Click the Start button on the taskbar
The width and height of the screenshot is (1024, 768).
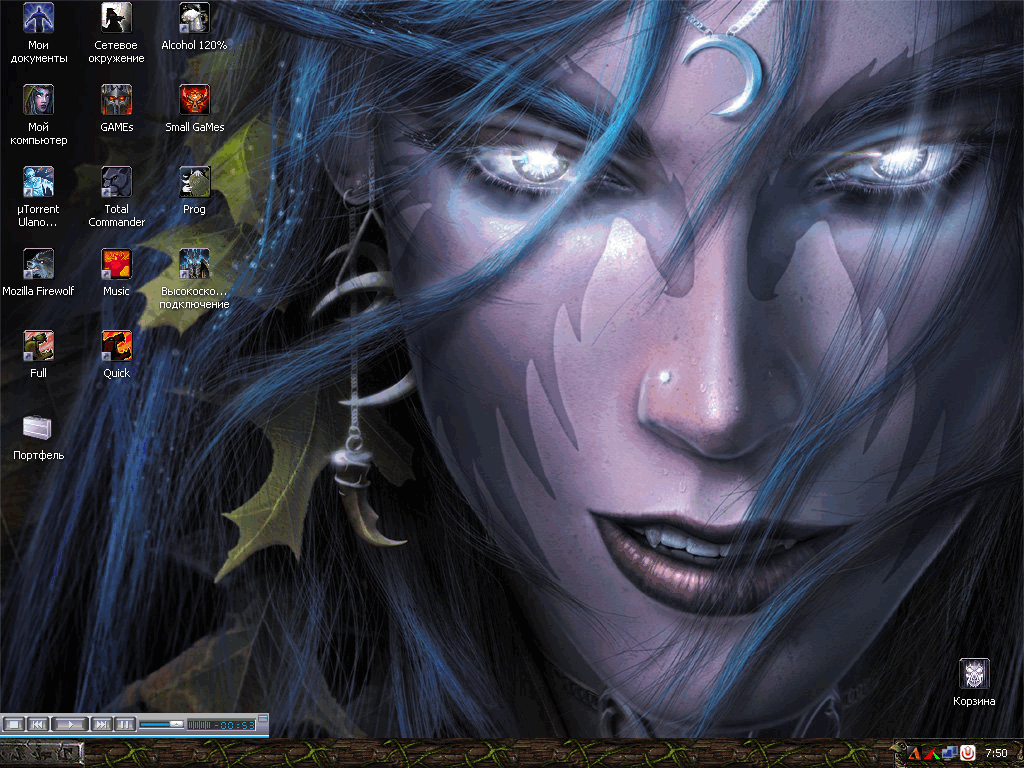(40, 754)
